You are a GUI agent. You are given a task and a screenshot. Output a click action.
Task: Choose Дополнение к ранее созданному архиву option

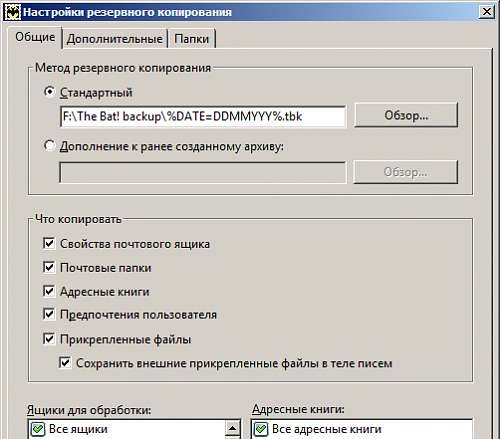[x=50, y=145]
